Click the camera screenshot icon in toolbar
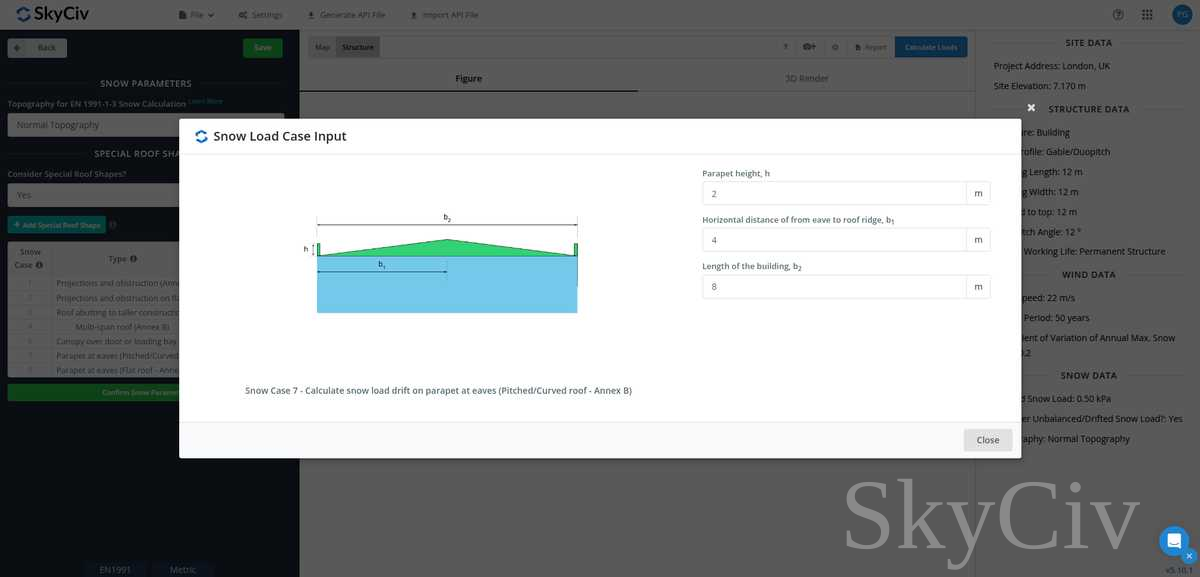Screen dimensions: 1200x577 810,47
